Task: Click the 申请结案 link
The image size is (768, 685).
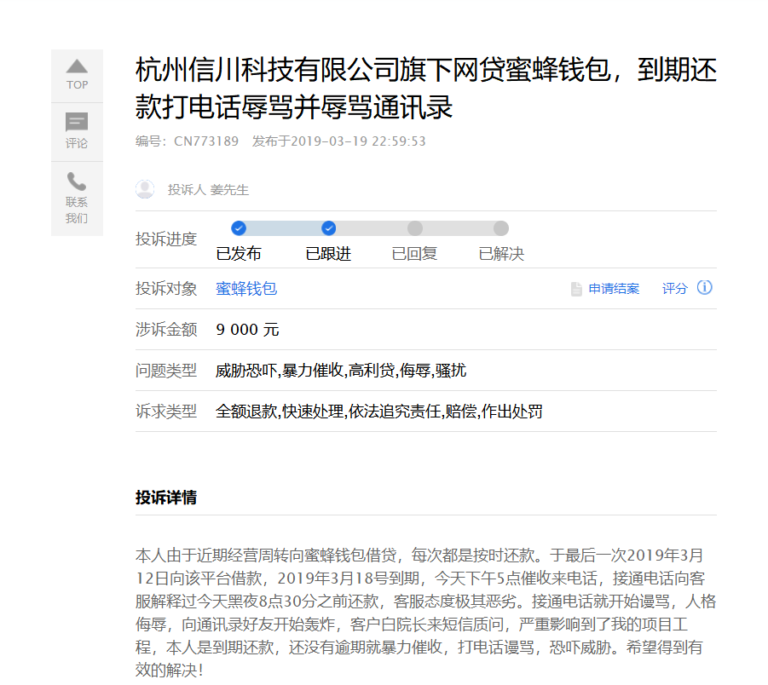Action: (614, 289)
